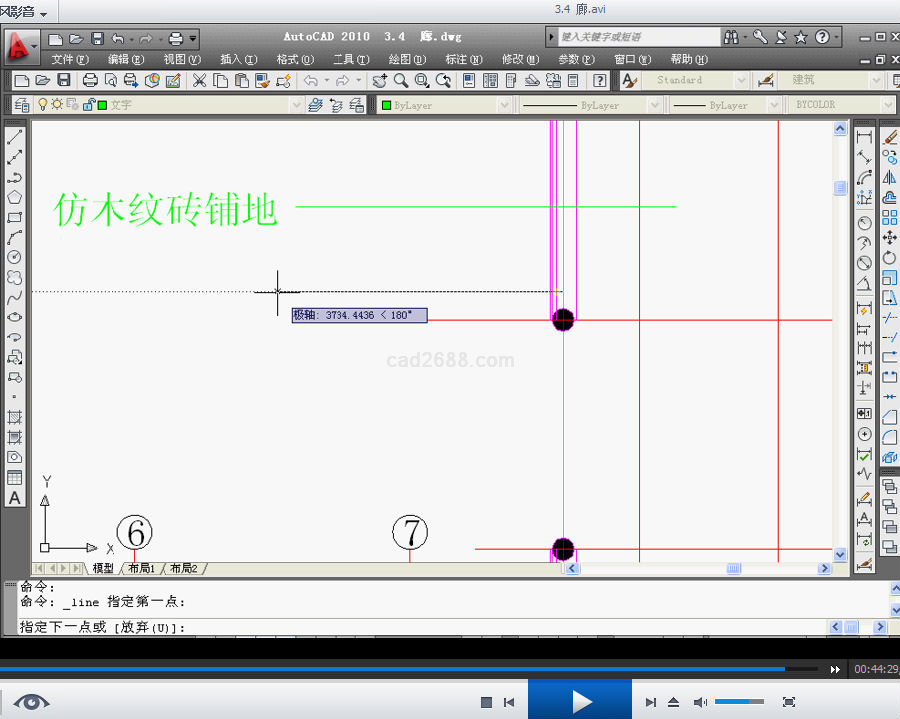
Task: Expand the Standard text style dropdown
Action: tap(741, 80)
